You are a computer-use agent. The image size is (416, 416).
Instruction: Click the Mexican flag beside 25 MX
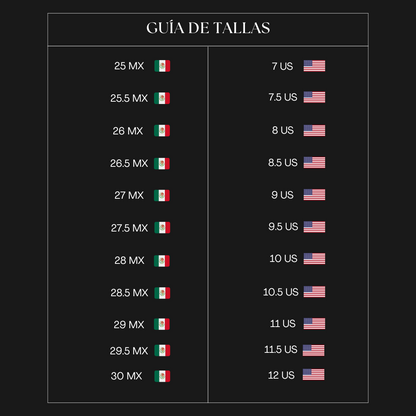pyautogui.click(x=162, y=66)
